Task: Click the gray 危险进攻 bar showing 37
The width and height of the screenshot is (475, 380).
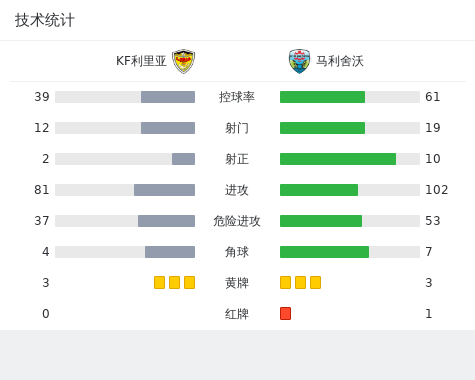Action: pyautogui.click(x=166, y=221)
